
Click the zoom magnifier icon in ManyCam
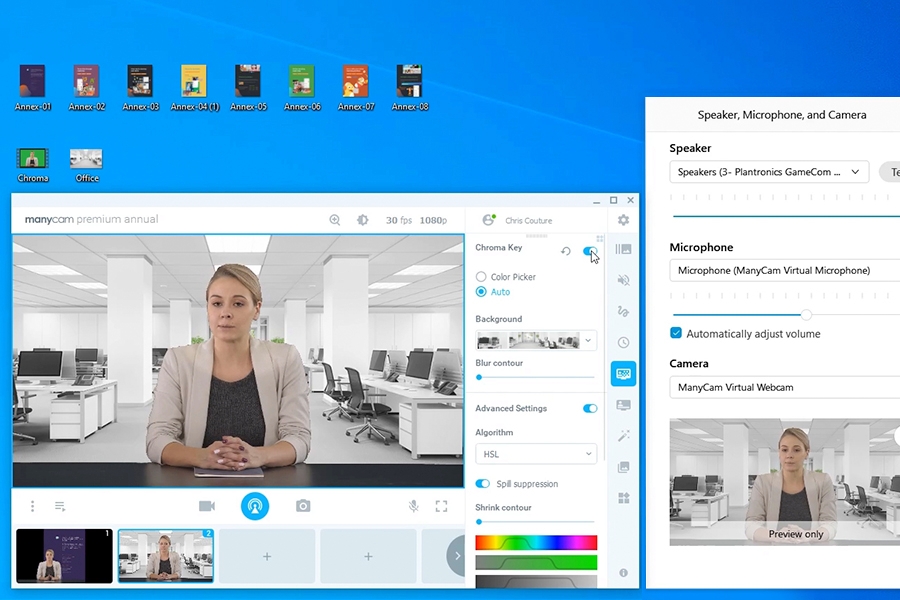pos(335,220)
